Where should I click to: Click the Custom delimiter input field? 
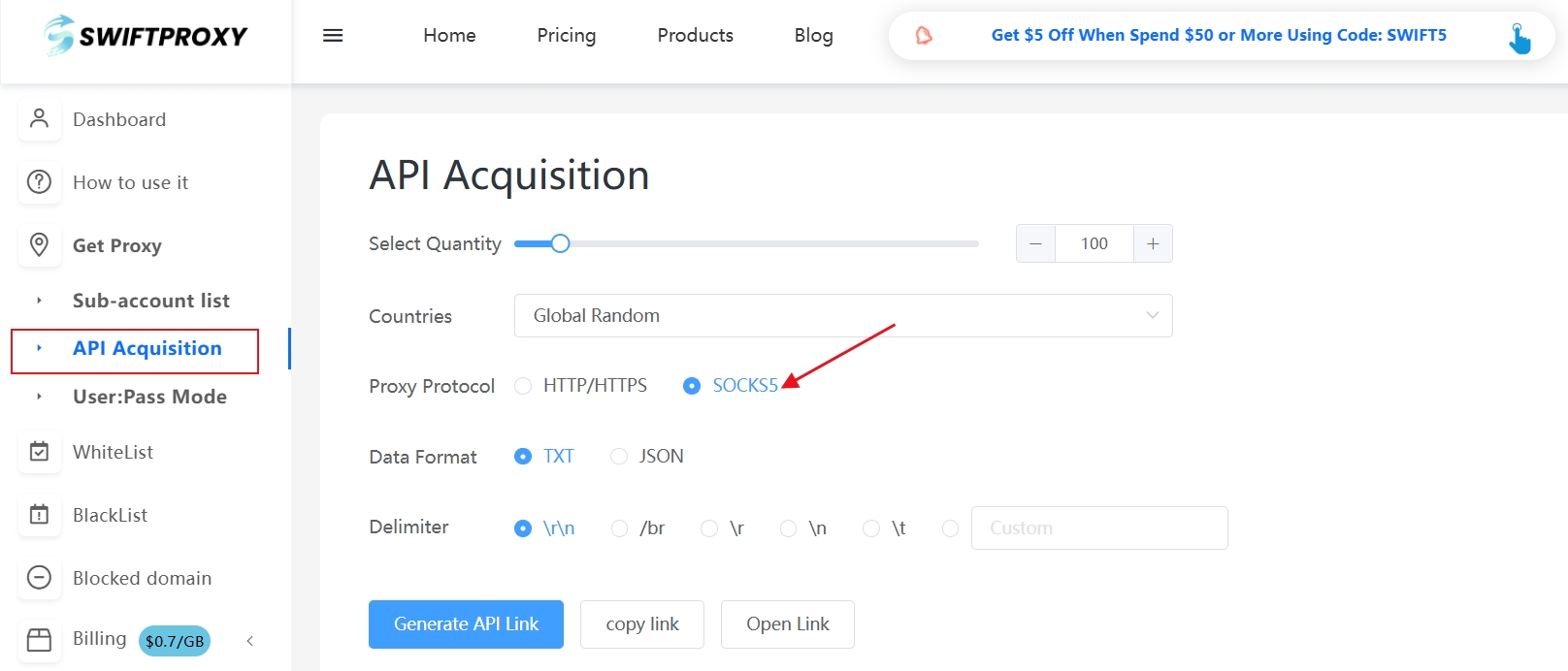(1098, 528)
